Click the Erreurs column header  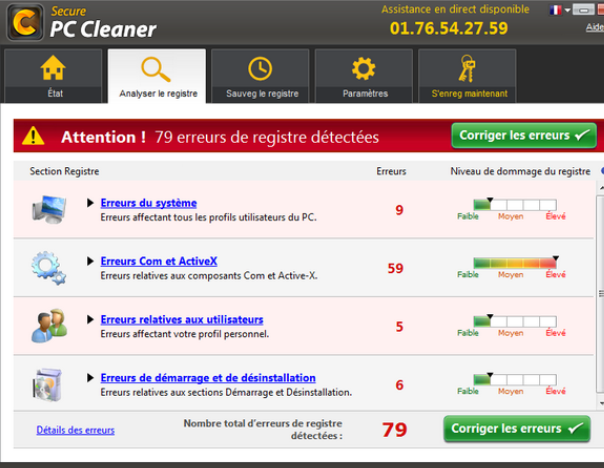391,171
